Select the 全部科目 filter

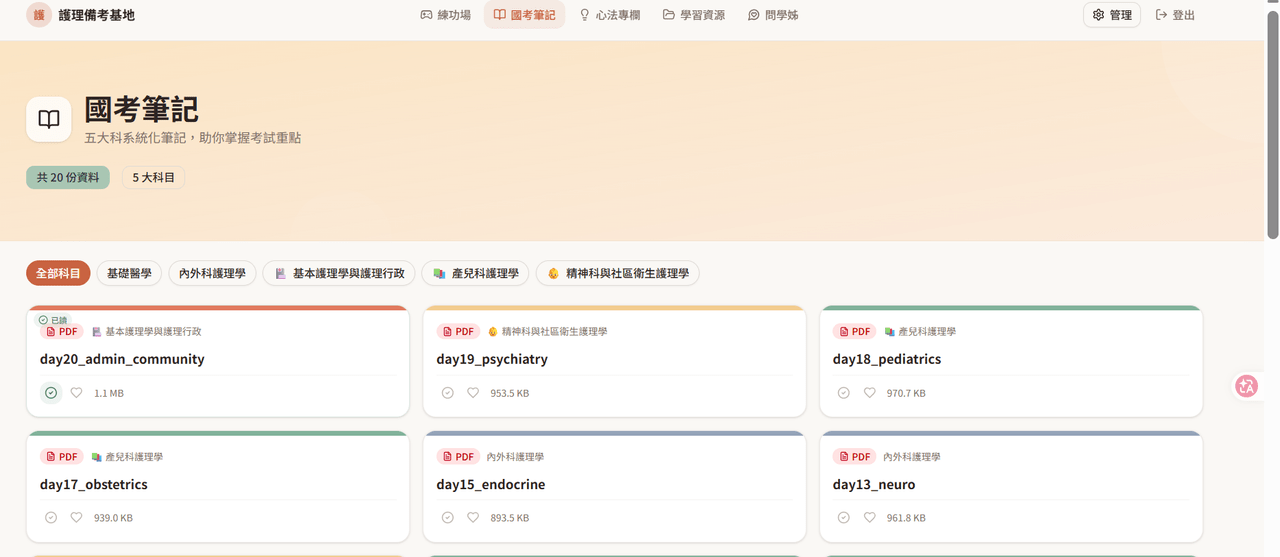coord(58,273)
